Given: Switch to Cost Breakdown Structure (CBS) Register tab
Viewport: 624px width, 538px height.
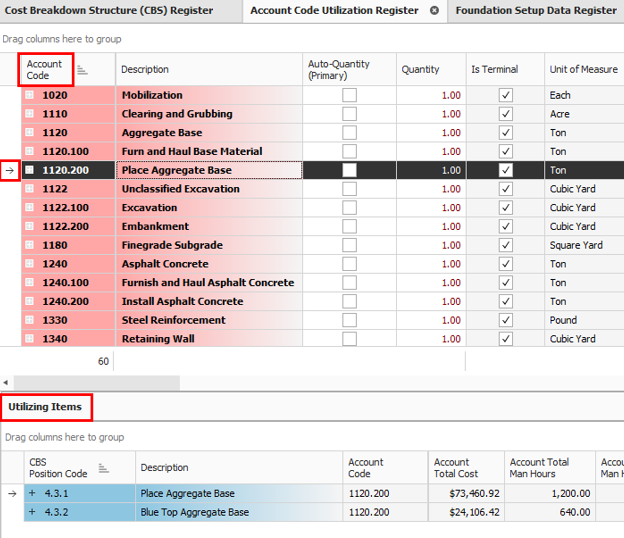Looking at the screenshot, I should [x=108, y=10].
